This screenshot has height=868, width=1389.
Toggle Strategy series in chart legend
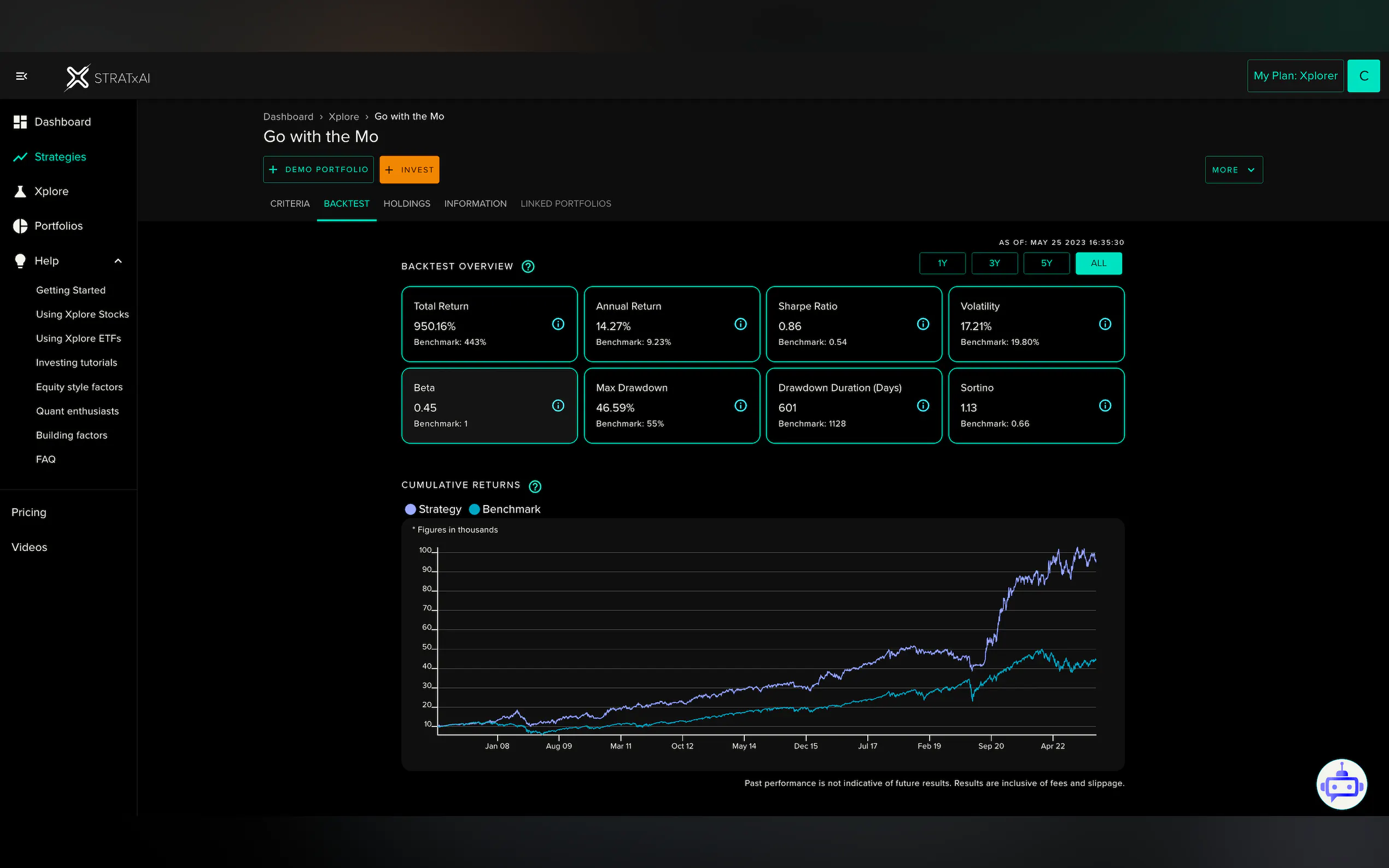434,509
